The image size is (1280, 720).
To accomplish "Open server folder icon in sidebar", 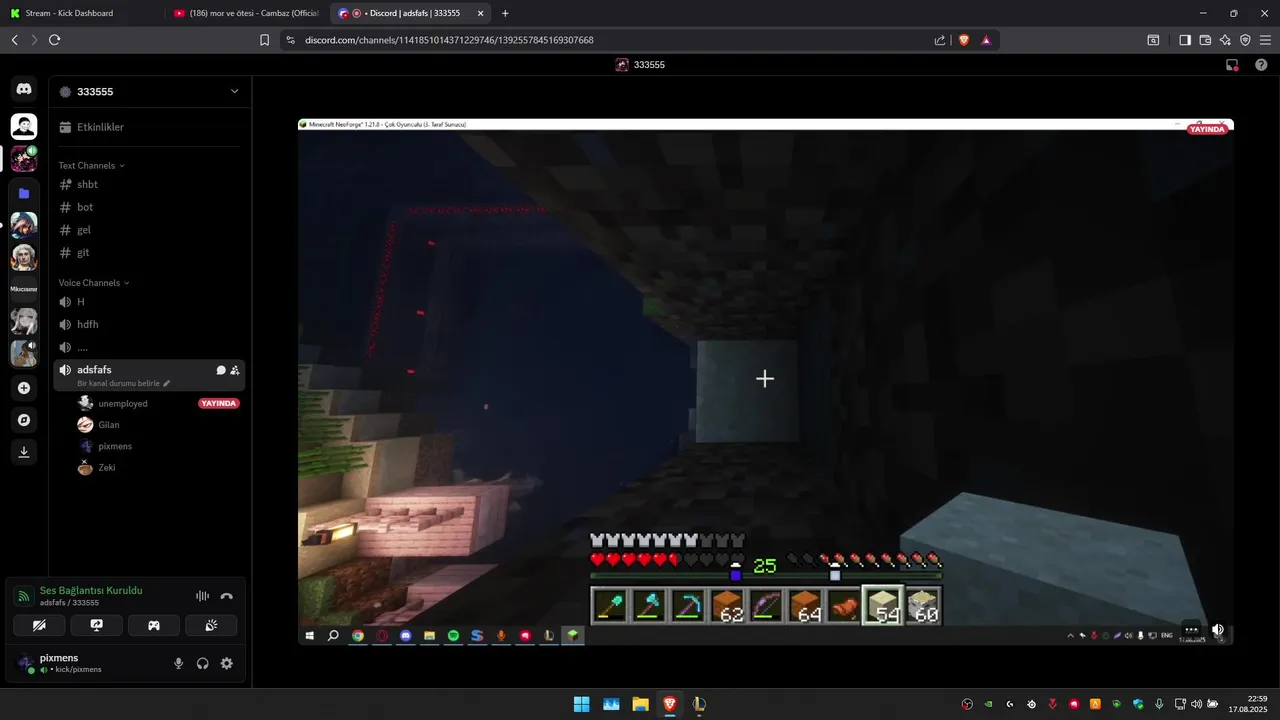I will (24, 192).
